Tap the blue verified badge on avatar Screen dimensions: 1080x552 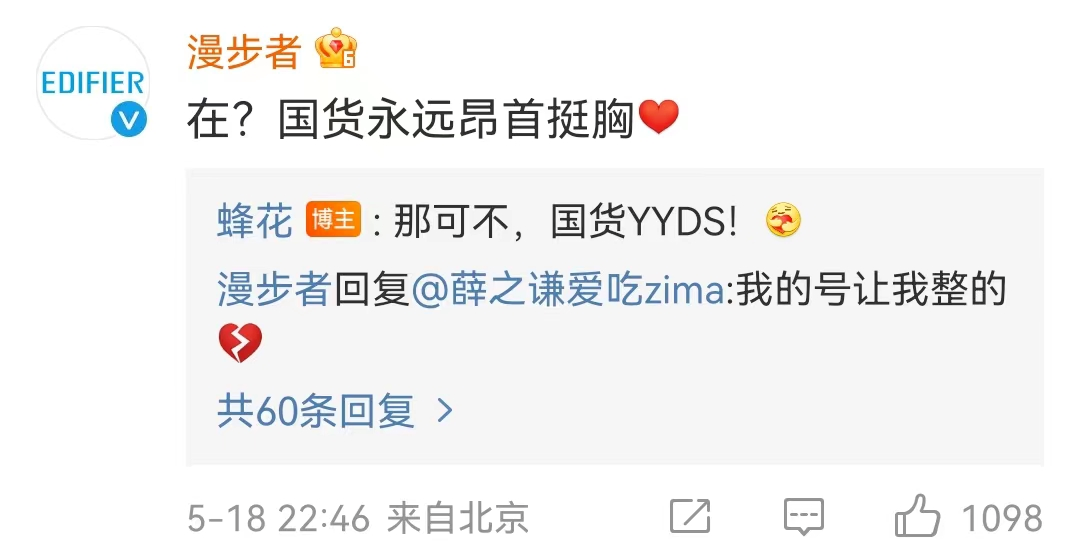(129, 120)
